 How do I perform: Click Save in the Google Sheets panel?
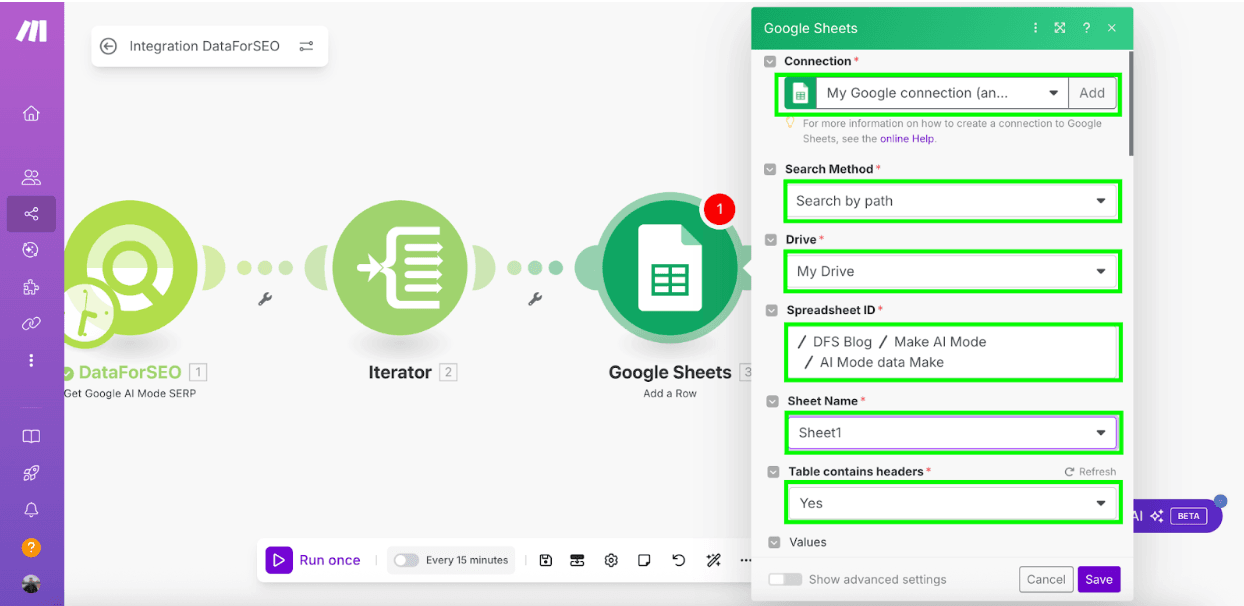coord(1098,579)
